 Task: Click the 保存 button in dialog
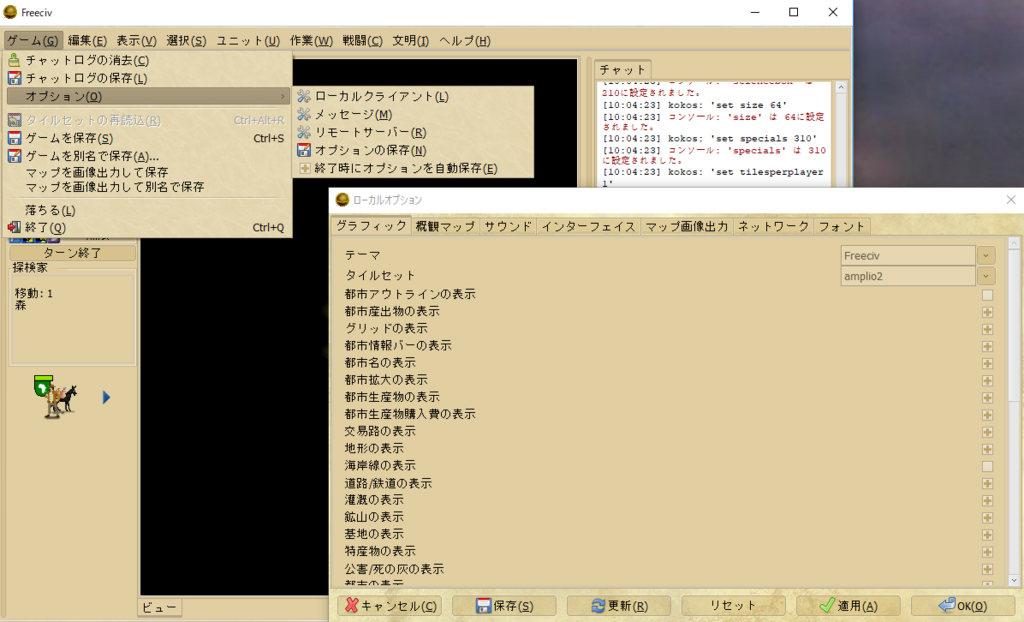[x=504, y=606]
